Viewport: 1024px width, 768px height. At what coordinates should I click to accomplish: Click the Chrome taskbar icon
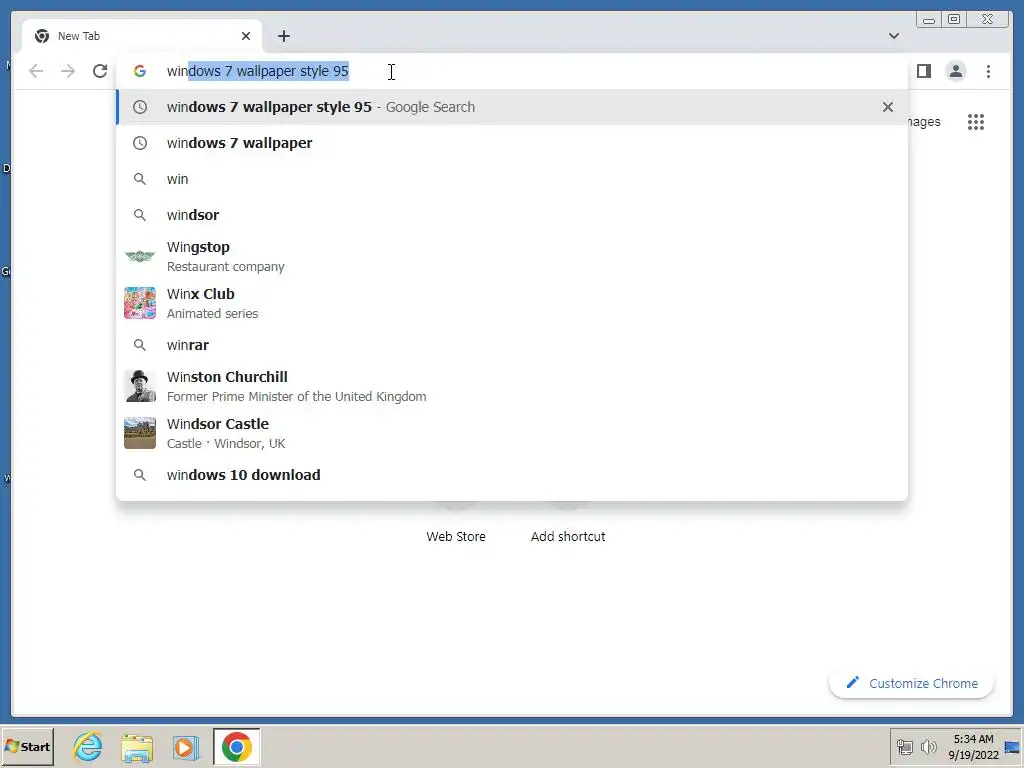click(x=236, y=746)
